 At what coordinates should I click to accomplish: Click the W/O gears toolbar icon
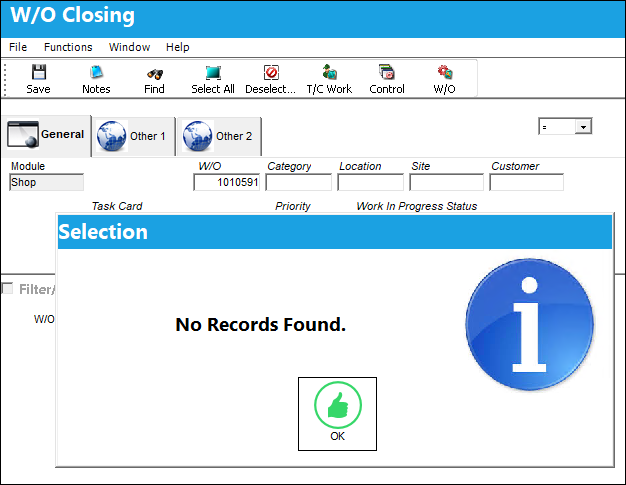click(445, 72)
